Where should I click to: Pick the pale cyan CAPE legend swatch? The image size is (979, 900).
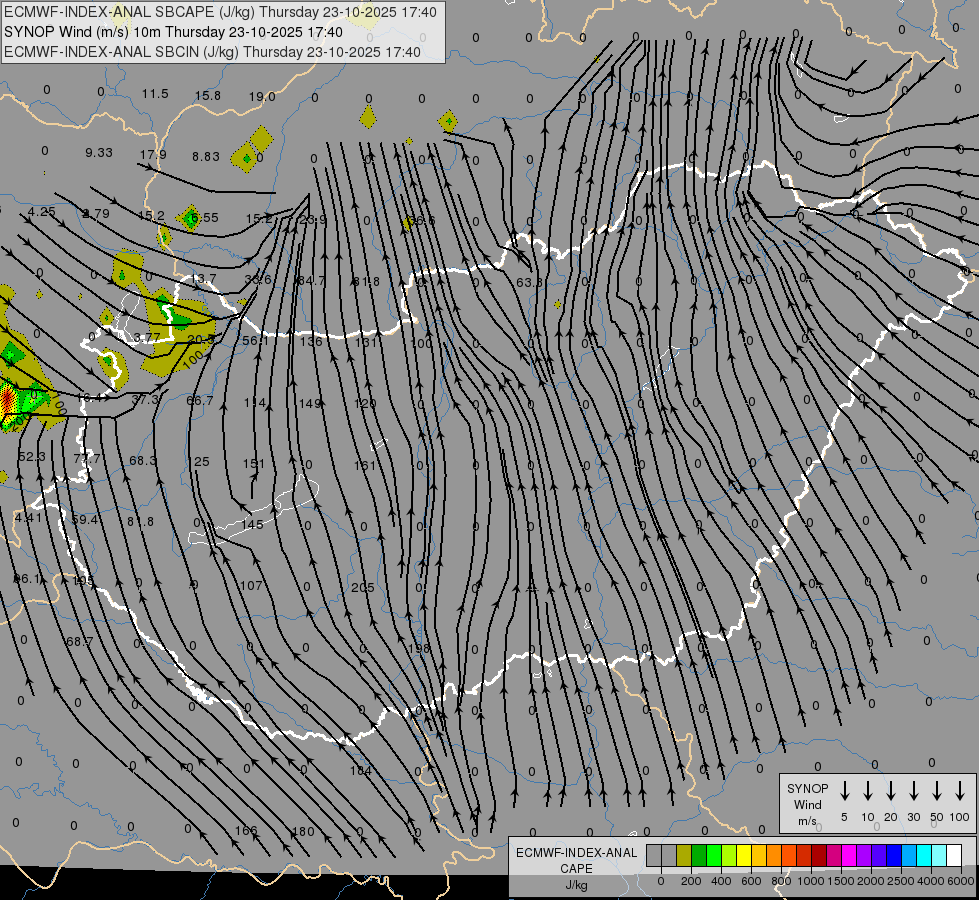pos(938,856)
